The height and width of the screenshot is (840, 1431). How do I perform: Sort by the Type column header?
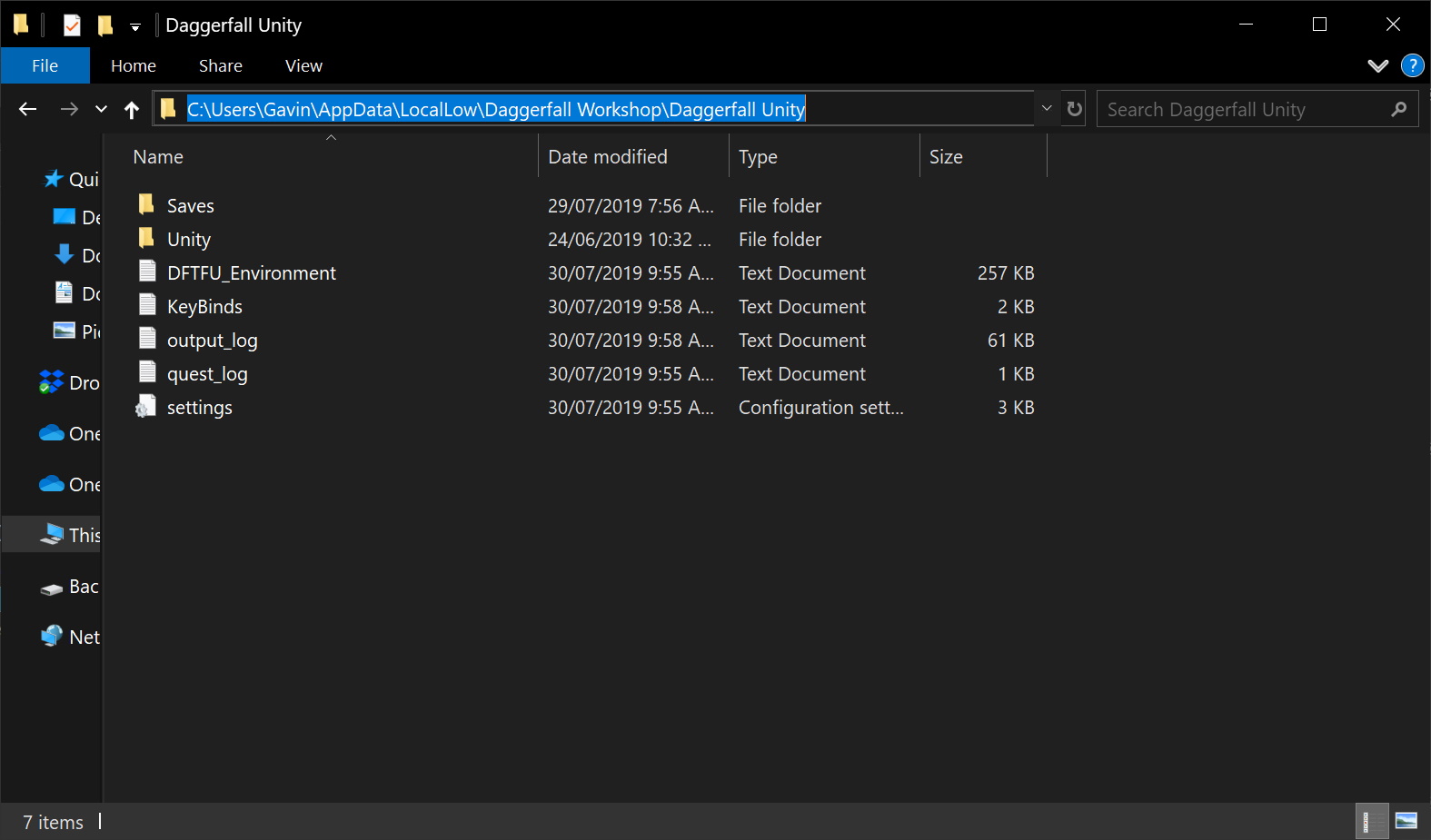click(823, 156)
